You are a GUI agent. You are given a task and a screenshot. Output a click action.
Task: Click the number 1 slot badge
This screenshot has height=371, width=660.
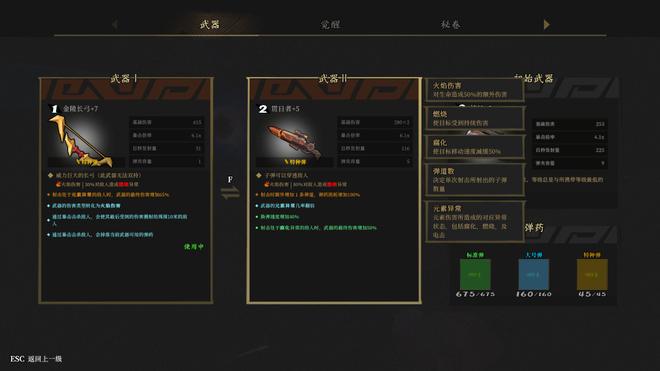[x=54, y=109]
